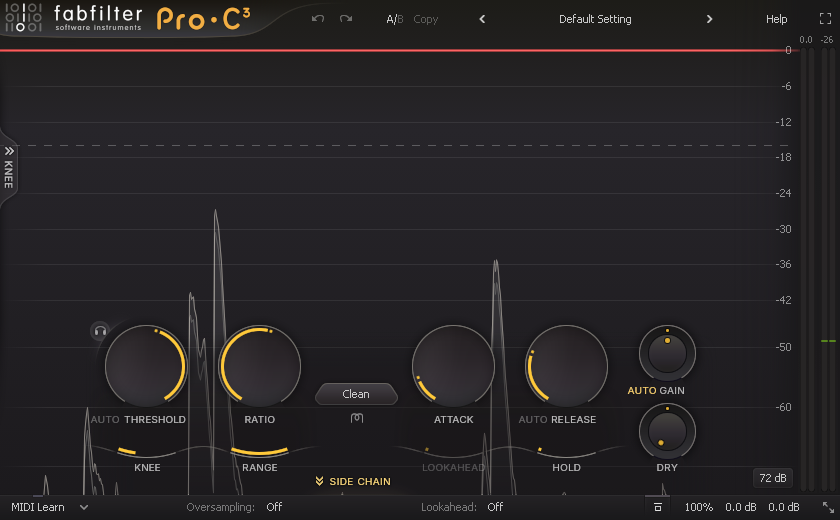Toggle A/B state comparison
Screen dimensions: 840x520
[395, 19]
